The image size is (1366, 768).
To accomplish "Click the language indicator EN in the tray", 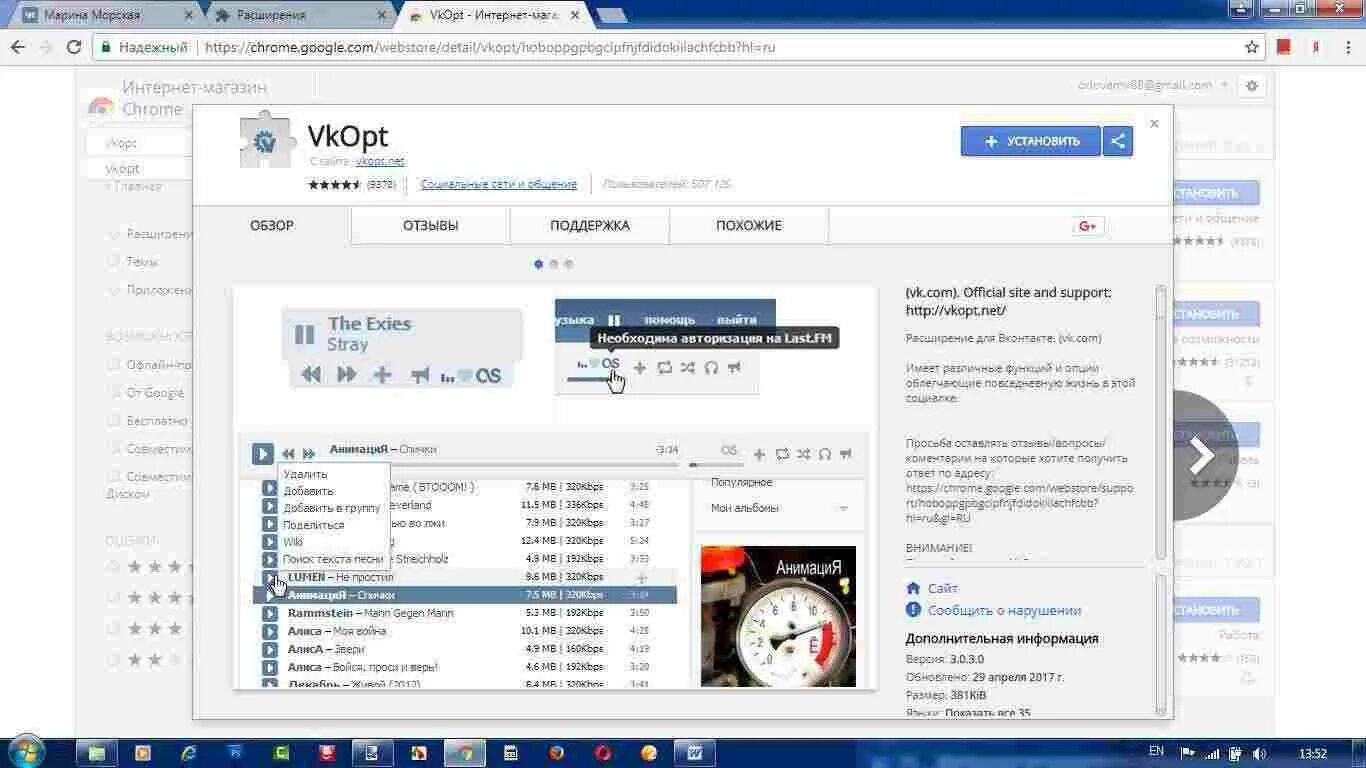I will pos(1156,751).
